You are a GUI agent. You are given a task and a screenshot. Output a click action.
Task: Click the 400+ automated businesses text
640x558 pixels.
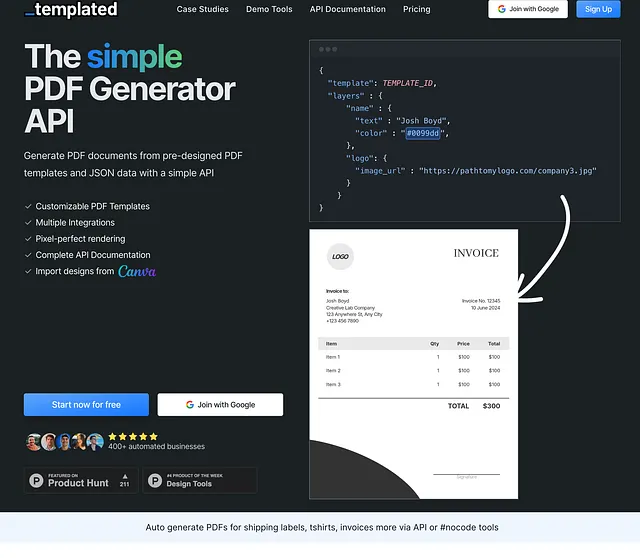coord(156,446)
